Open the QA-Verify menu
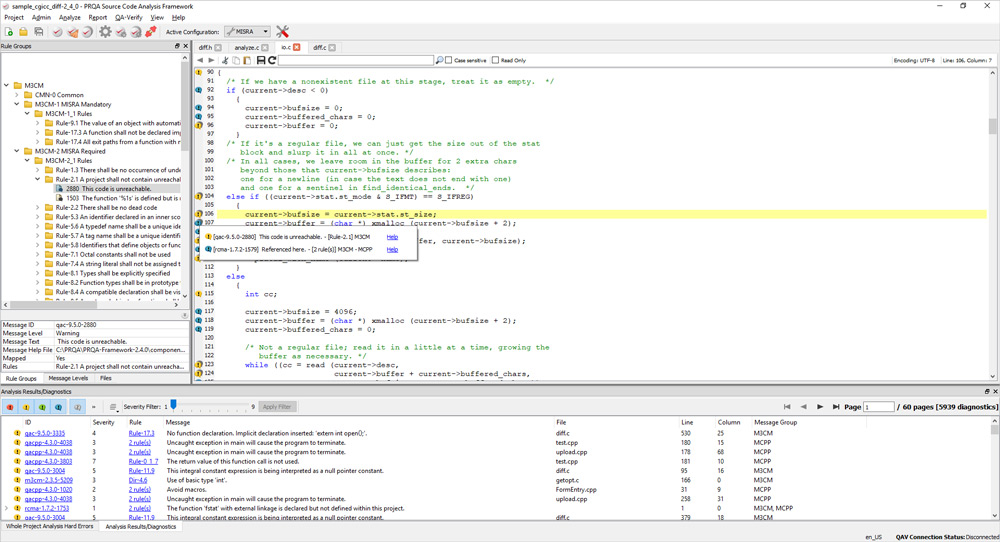 coord(128,18)
